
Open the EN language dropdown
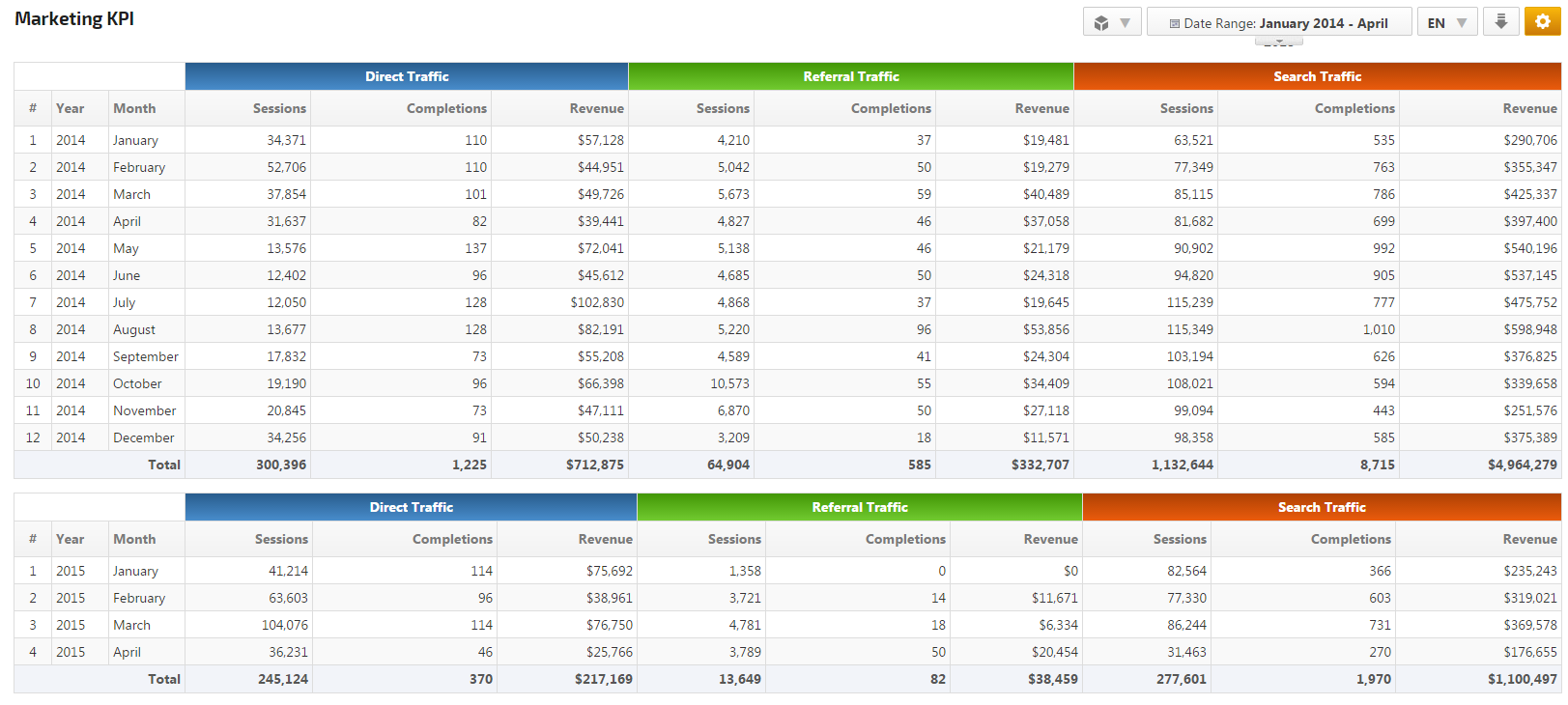[x=1446, y=23]
